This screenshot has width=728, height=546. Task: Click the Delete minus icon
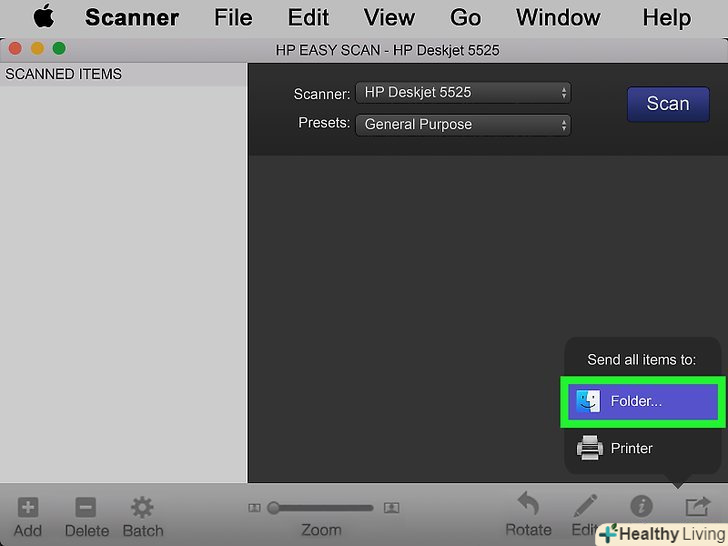(x=86, y=507)
